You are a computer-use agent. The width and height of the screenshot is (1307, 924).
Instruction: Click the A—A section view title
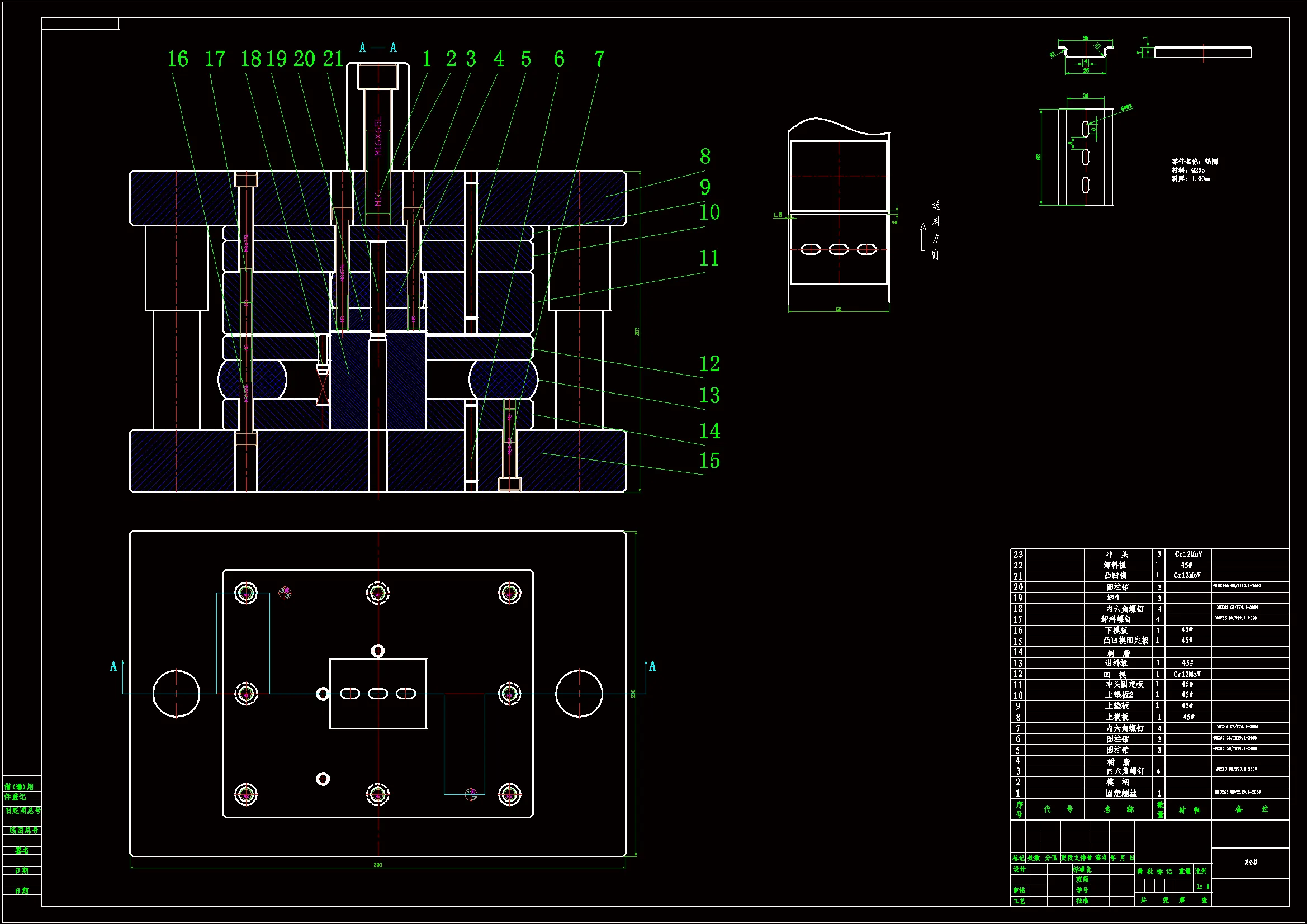coord(377,48)
